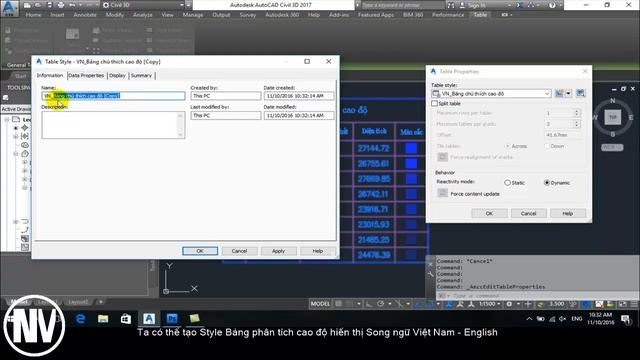This screenshot has height=360, width=640.
Task: Select the Layout2 tab
Action: [x=78, y=302]
